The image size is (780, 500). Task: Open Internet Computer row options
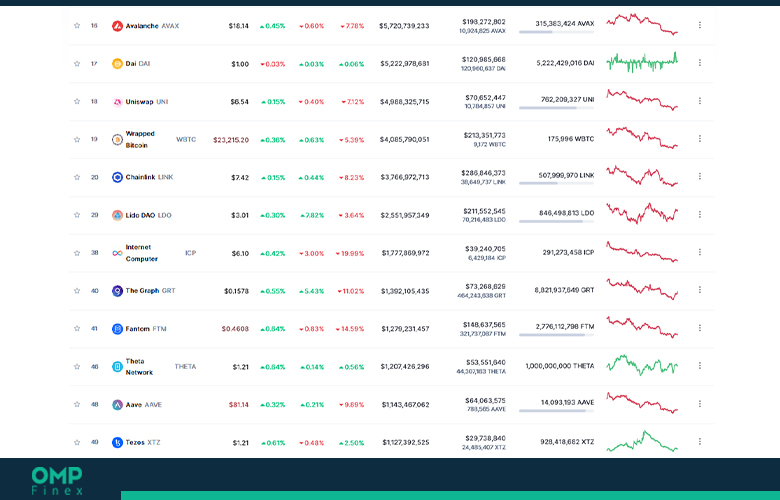click(699, 252)
